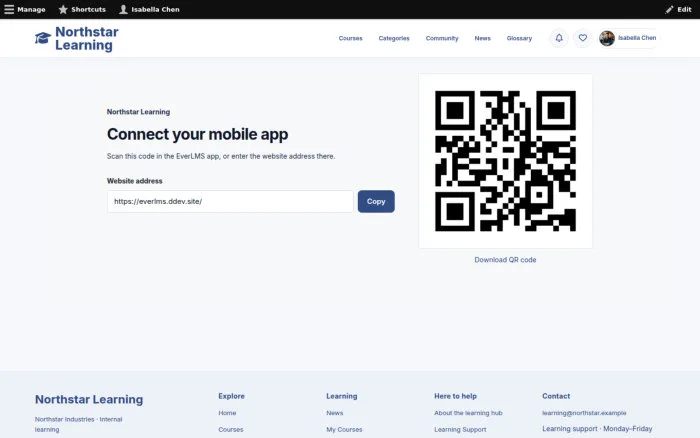Open About the learning hub link
Viewport: 700px width, 438px height.
pyautogui.click(x=468, y=413)
